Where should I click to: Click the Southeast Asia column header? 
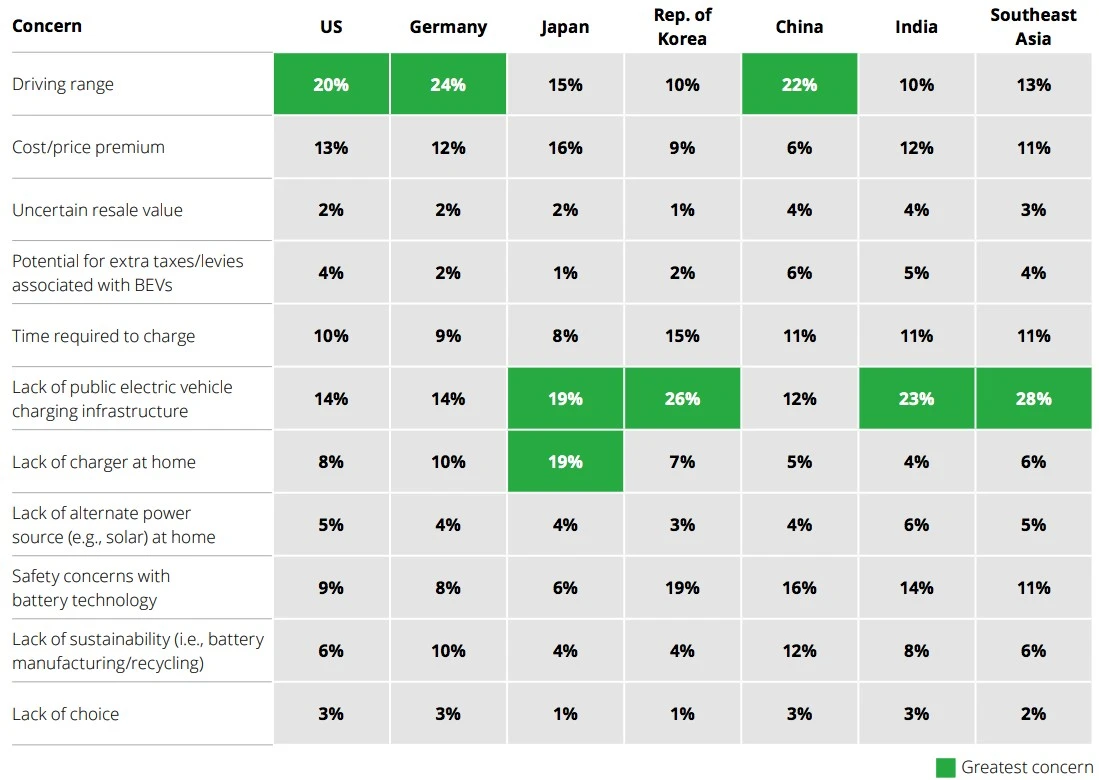[1033, 27]
